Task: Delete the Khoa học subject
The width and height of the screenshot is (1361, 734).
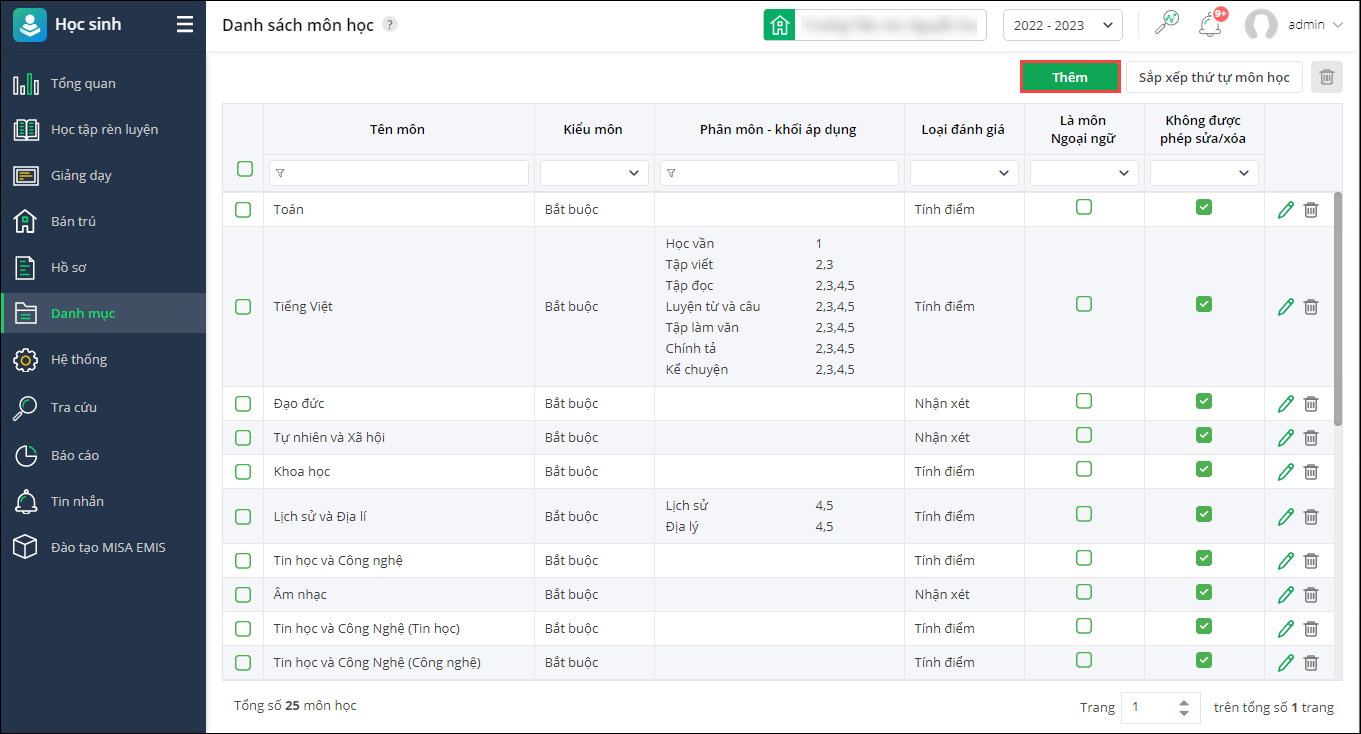Action: point(1311,472)
